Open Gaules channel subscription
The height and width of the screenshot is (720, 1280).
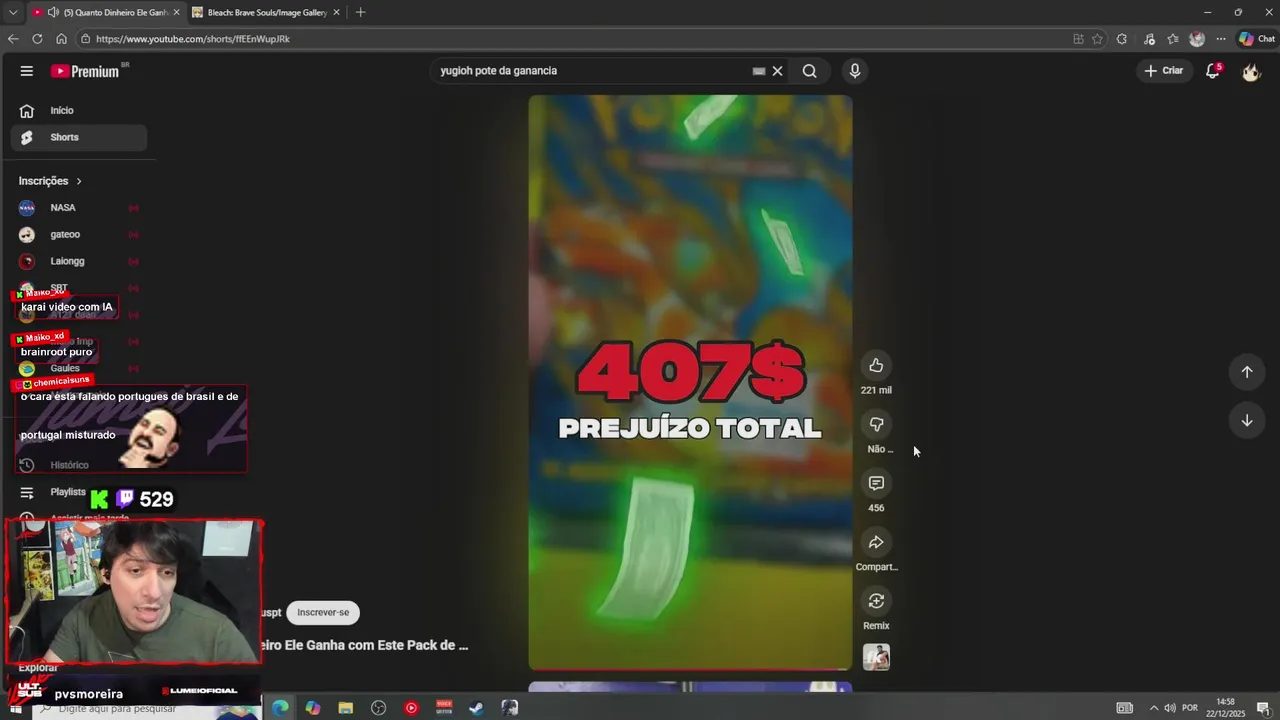coord(78,368)
